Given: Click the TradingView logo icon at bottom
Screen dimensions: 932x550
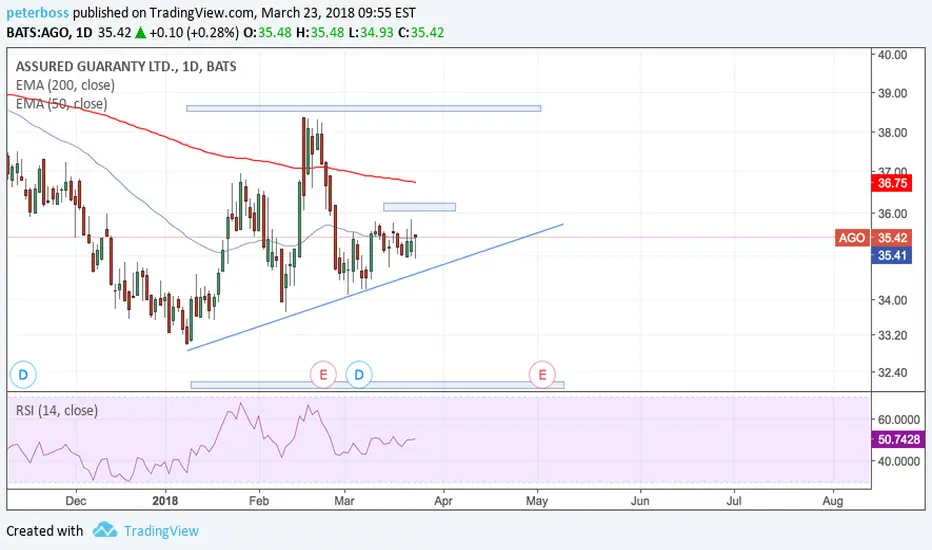Looking at the screenshot, I should click(105, 530).
